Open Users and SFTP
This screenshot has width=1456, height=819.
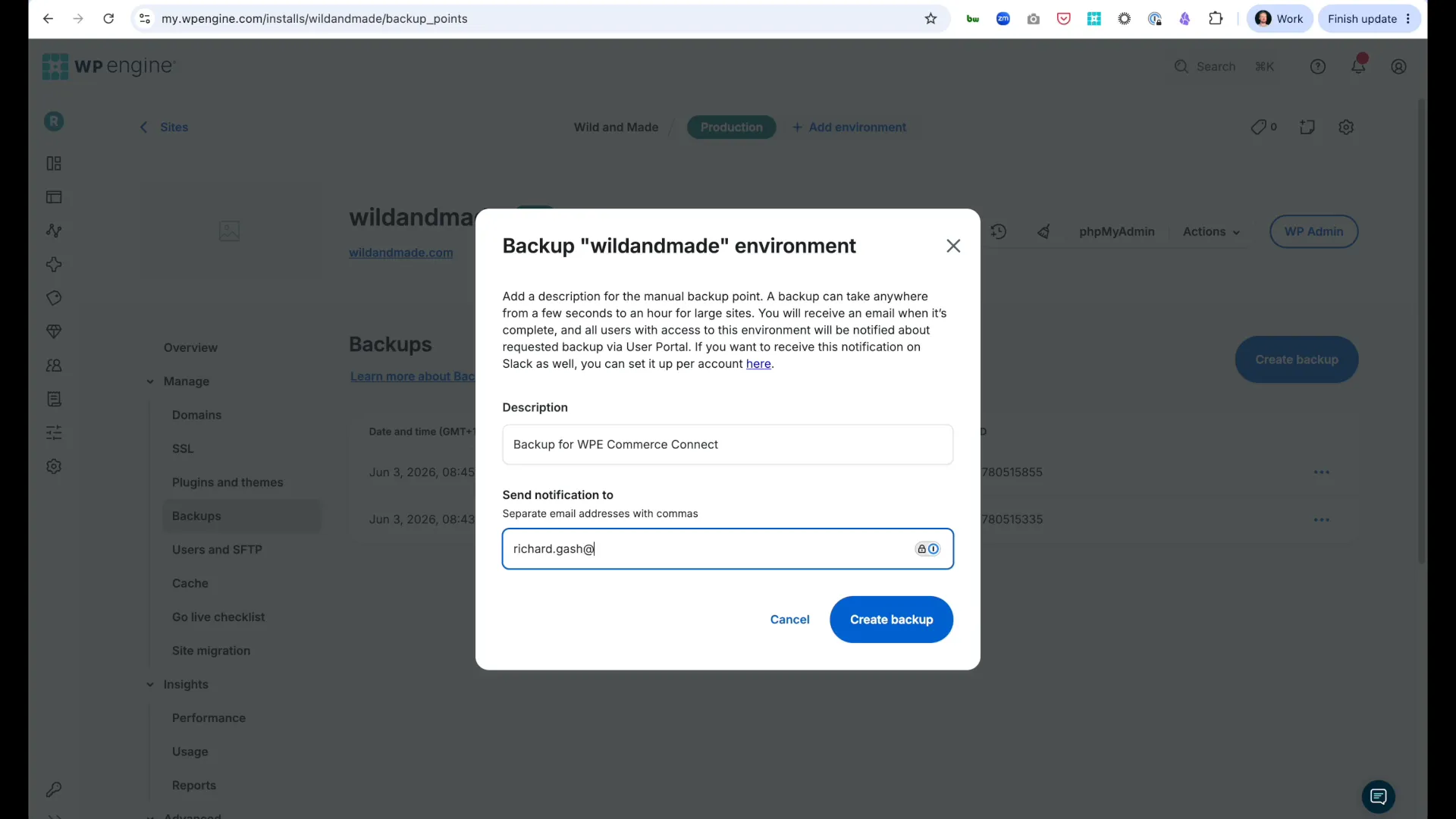click(x=217, y=550)
